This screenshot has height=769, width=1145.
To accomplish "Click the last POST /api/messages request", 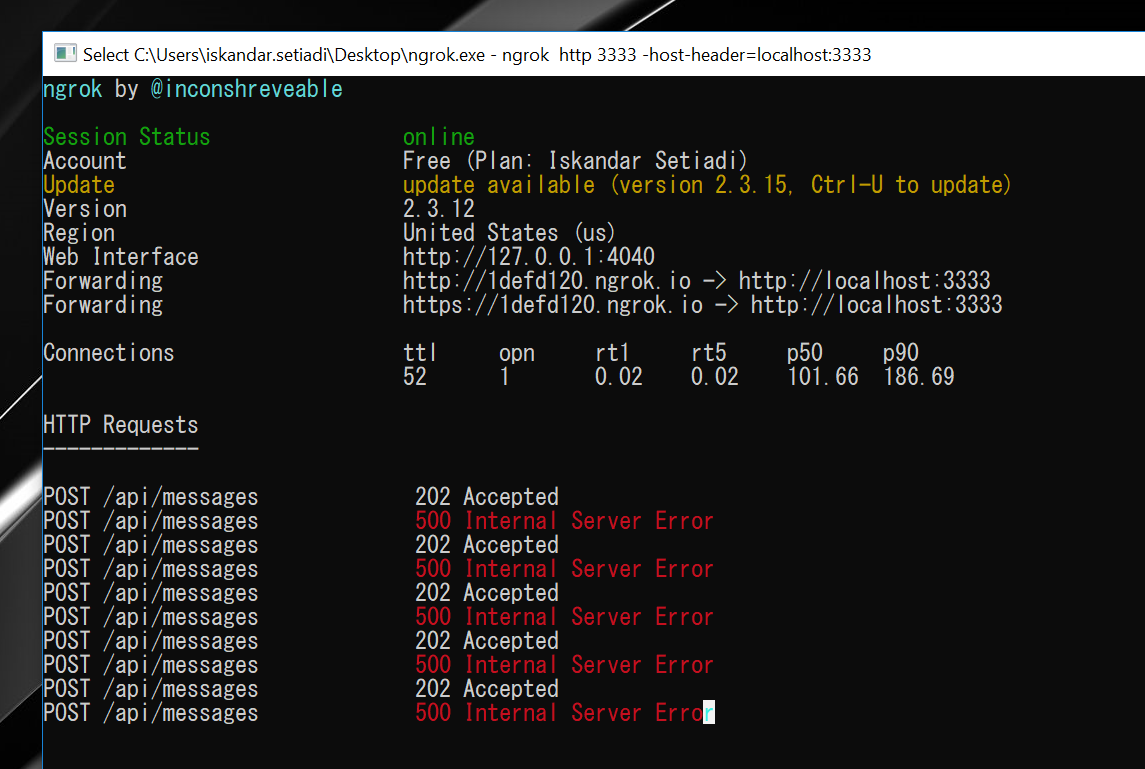I will pyautogui.click(x=150, y=713).
